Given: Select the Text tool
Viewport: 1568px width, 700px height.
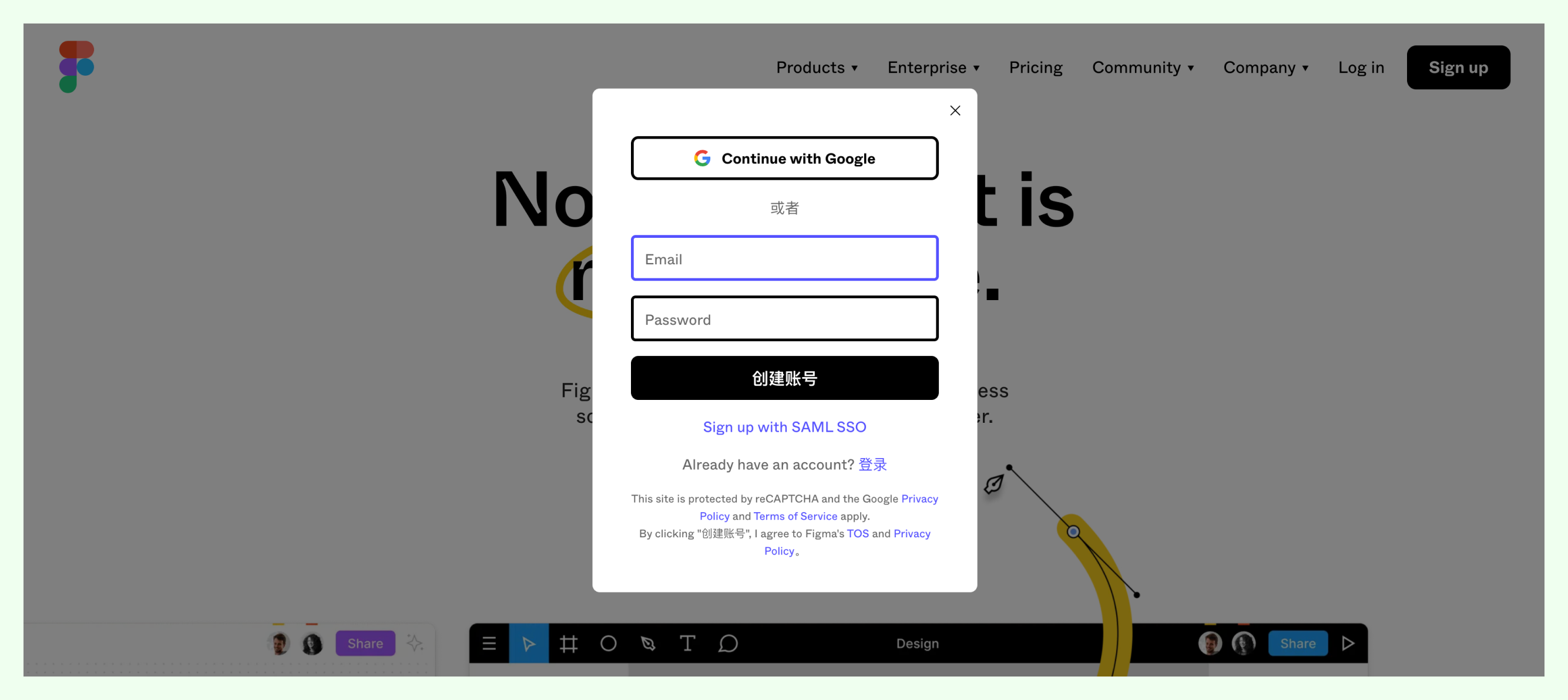Looking at the screenshot, I should point(687,644).
